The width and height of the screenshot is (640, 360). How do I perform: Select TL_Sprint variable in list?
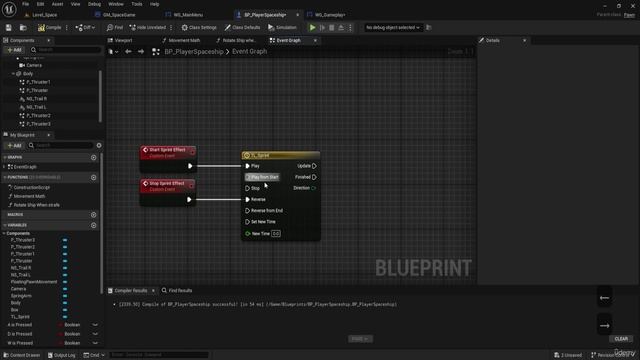(20, 317)
